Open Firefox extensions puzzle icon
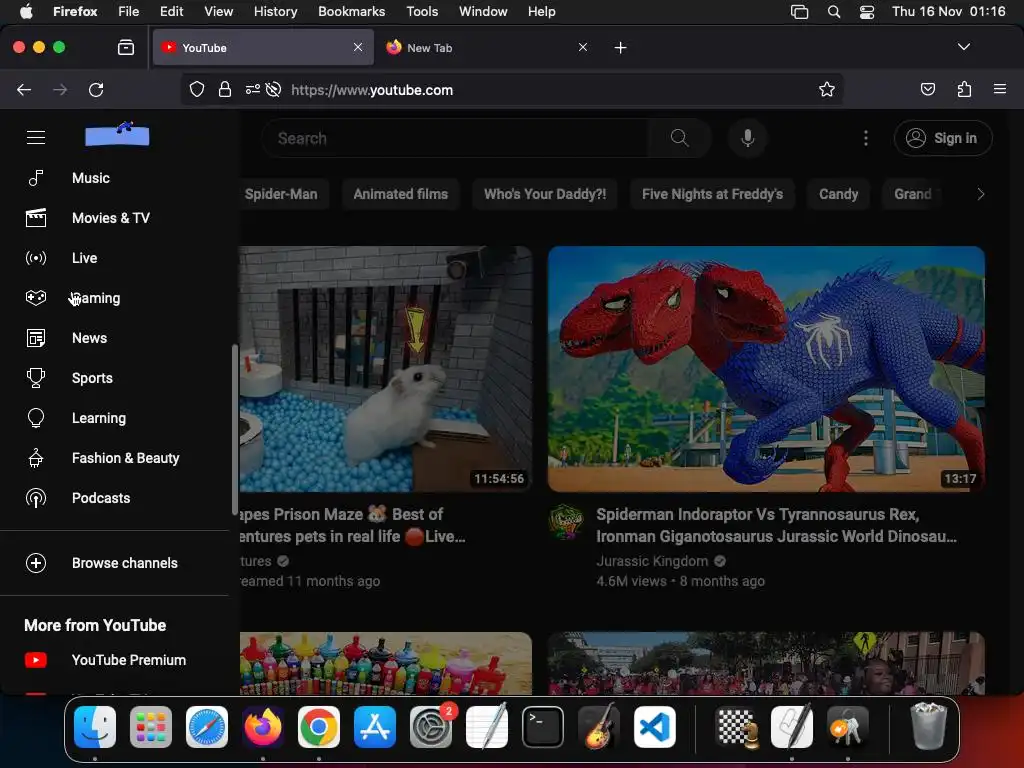Viewport: 1024px width, 768px height. pyautogui.click(x=964, y=89)
